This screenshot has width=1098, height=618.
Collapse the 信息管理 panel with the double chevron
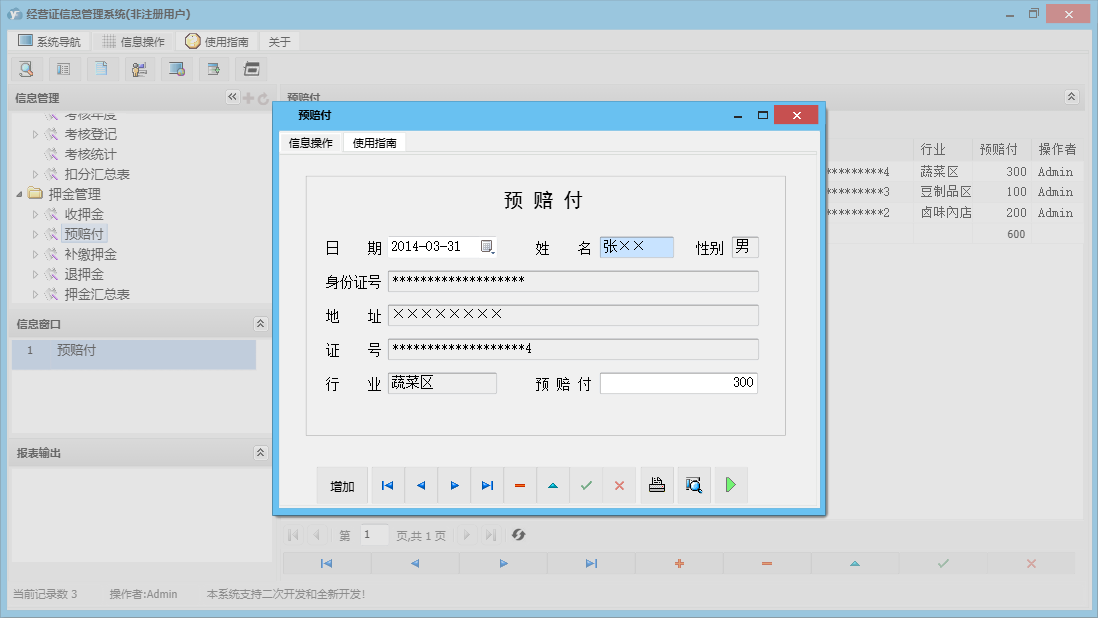tap(232, 97)
